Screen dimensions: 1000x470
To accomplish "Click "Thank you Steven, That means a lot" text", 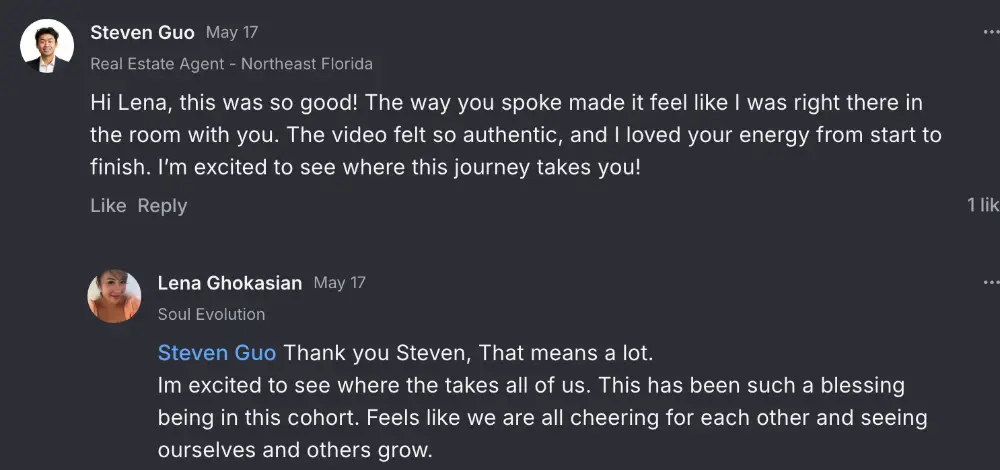I will pos(470,353).
